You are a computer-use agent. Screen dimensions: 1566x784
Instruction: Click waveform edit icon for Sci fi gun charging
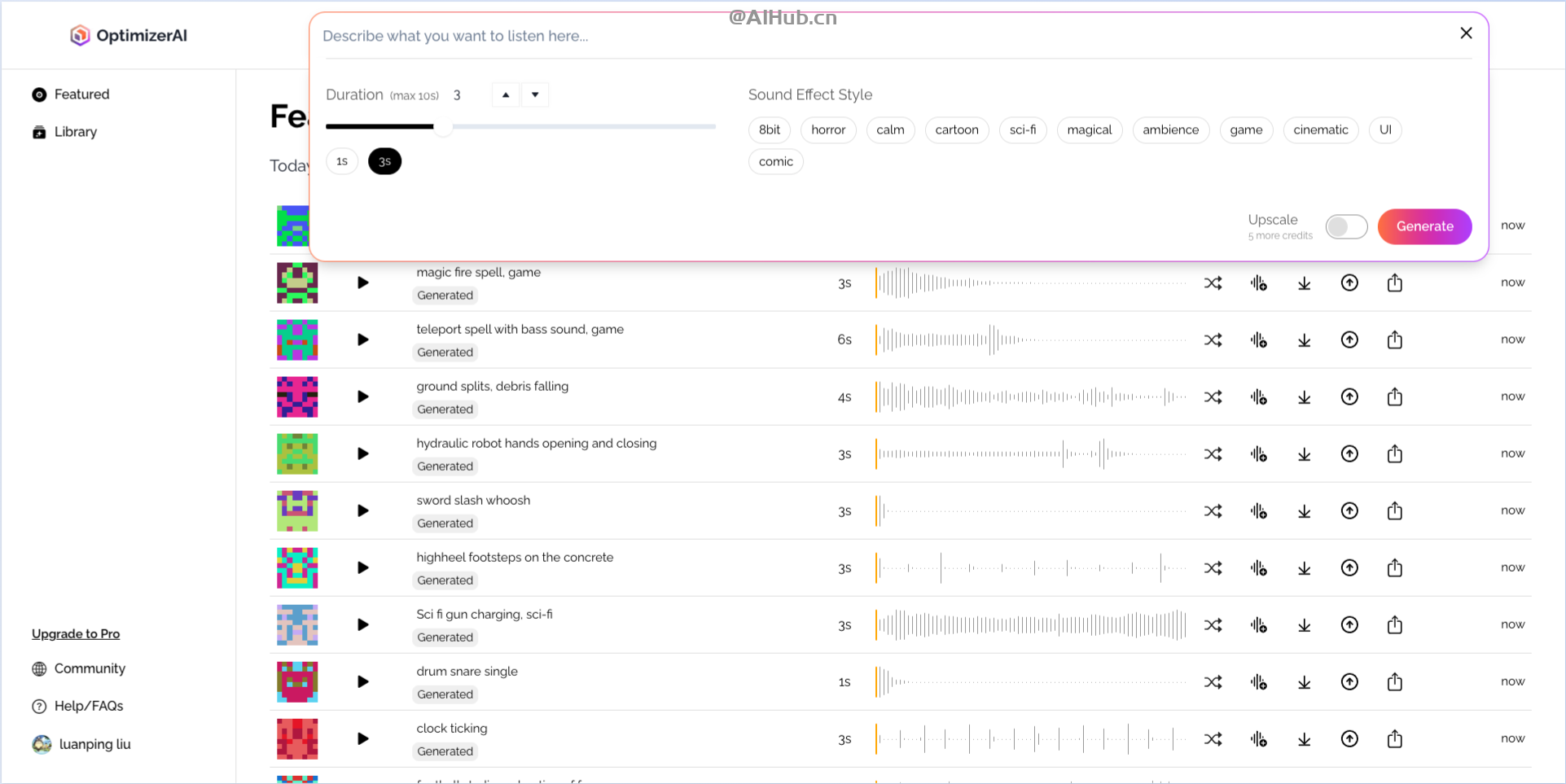point(1258,625)
